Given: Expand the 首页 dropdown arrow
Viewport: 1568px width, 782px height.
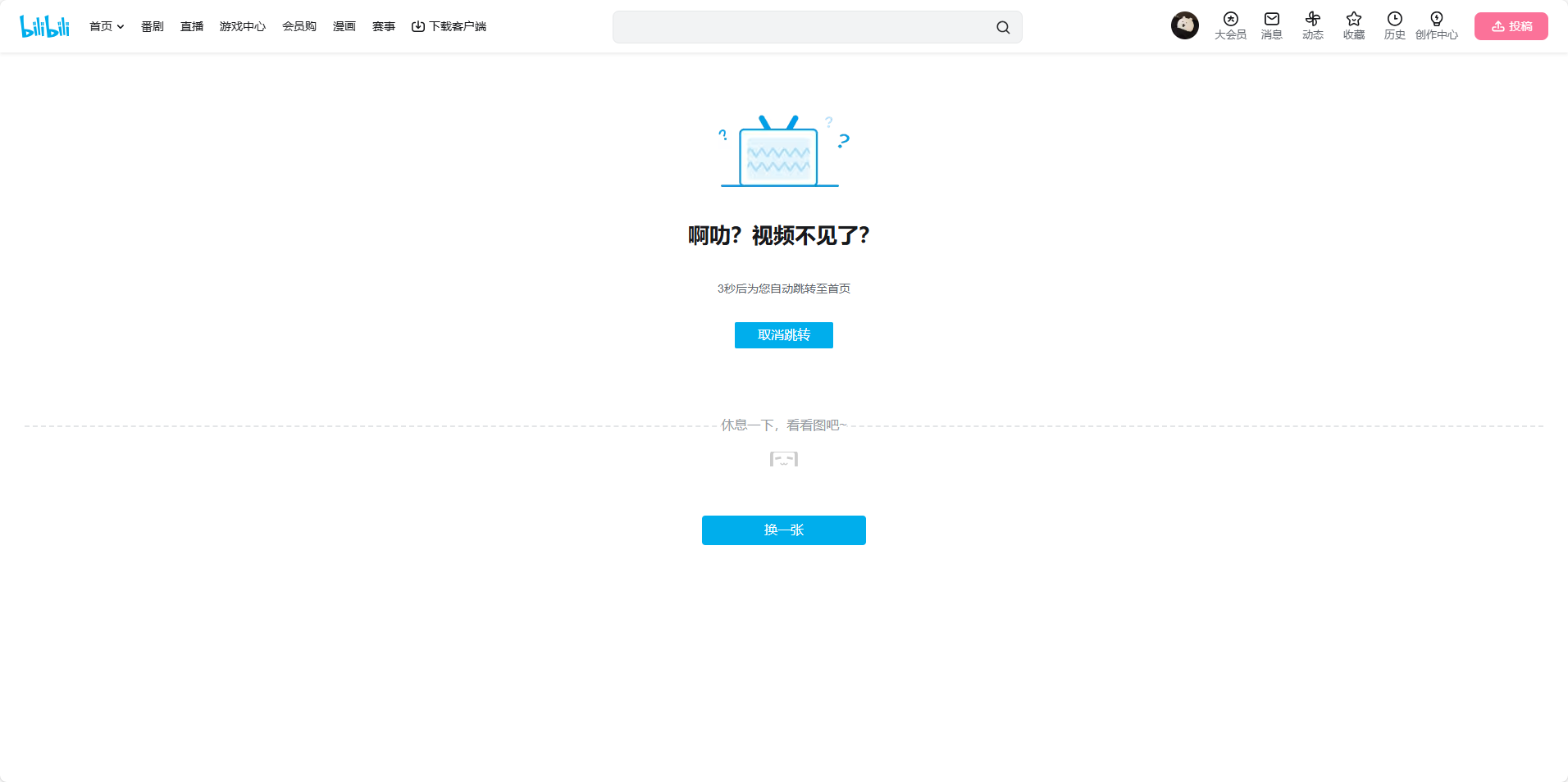Looking at the screenshot, I should click(x=121, y=27).
